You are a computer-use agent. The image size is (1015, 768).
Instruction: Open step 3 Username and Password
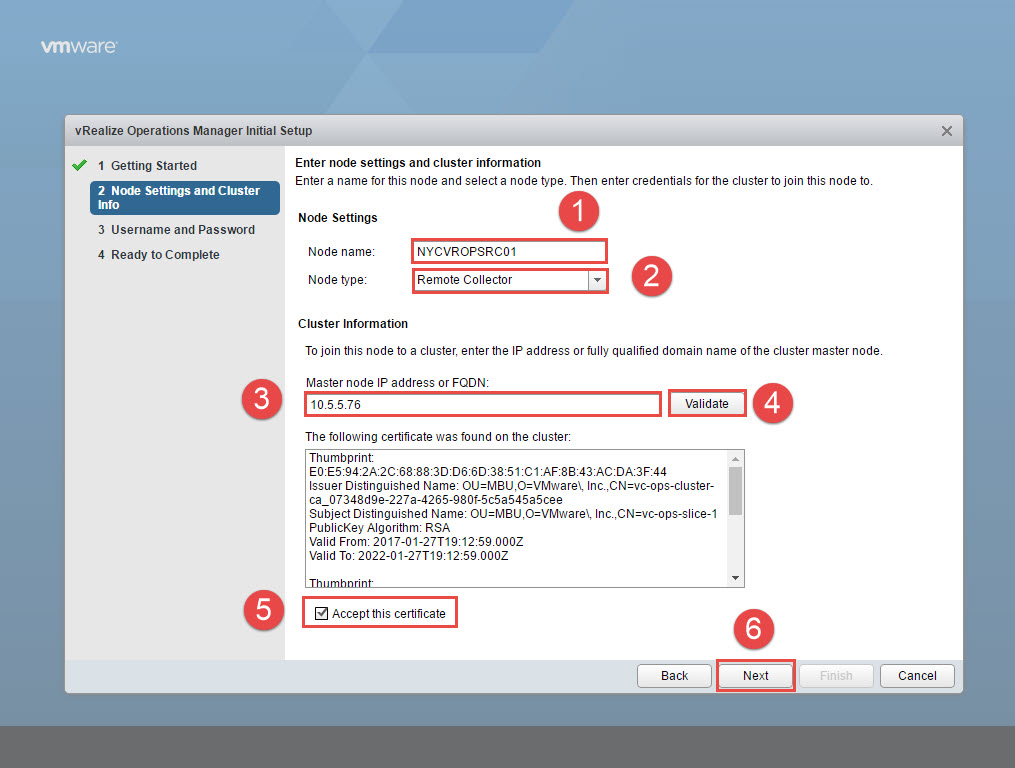click(176, 230)
